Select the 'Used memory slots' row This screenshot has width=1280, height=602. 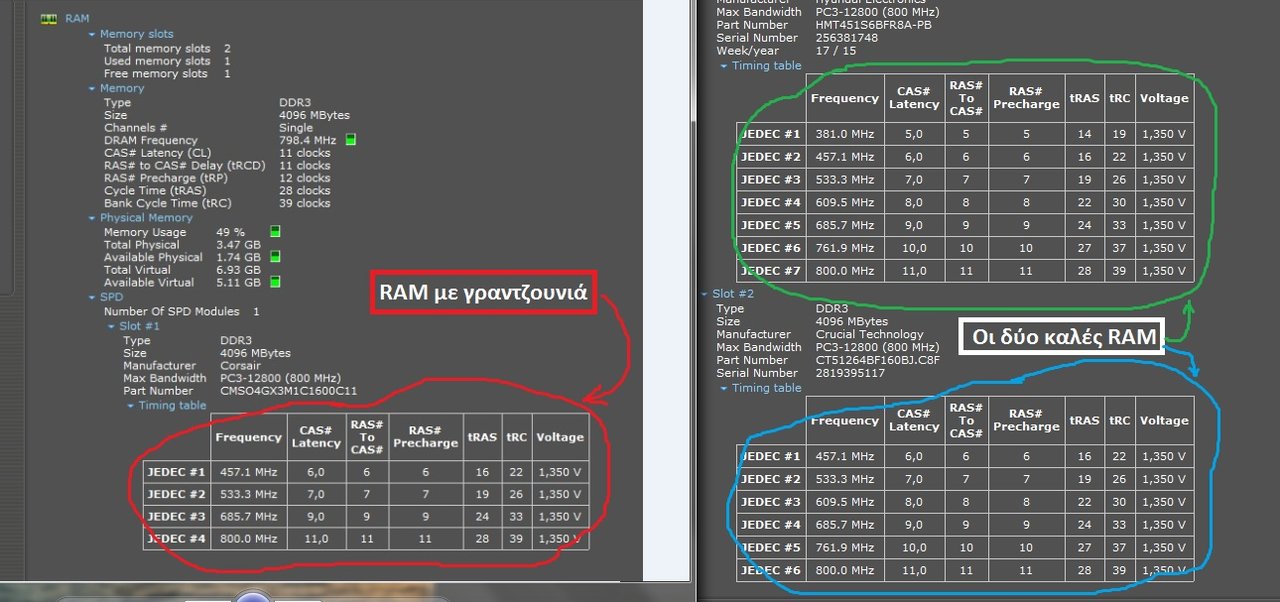[167, 61]
